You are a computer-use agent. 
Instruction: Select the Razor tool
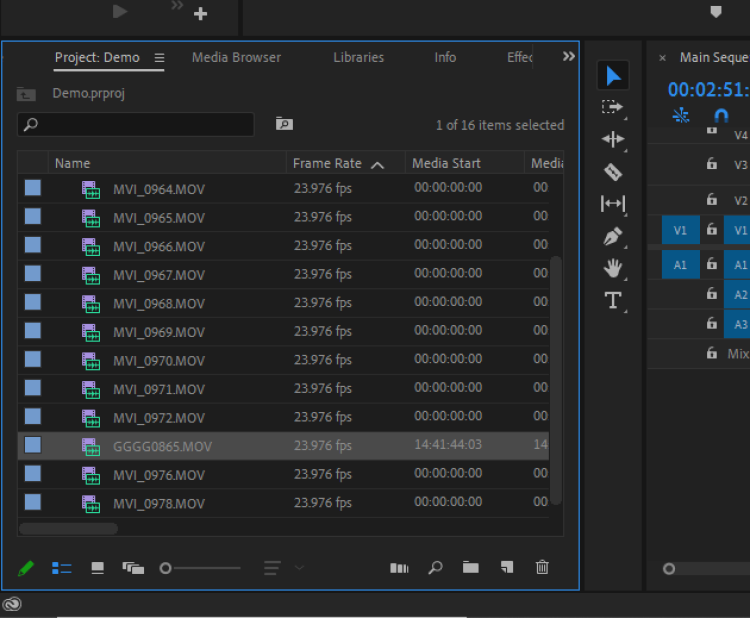(613, 172)
